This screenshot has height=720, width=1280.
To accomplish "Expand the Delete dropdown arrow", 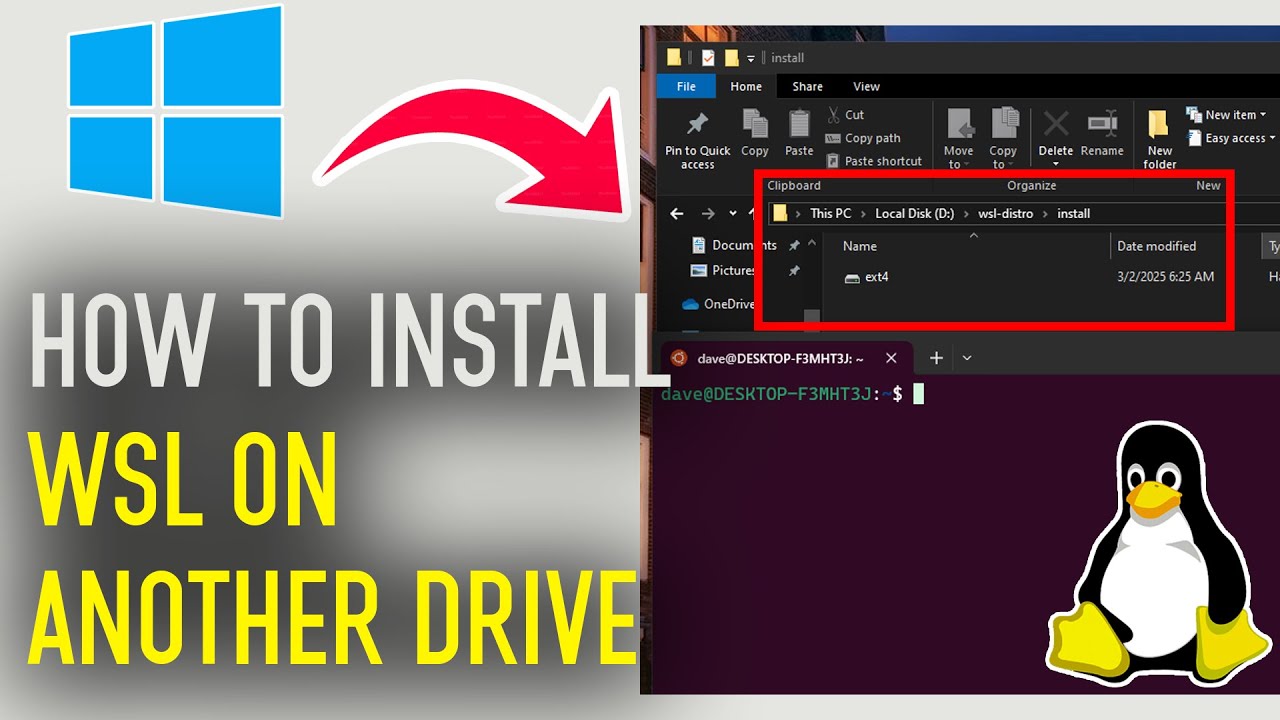I will pos(1056,165).
